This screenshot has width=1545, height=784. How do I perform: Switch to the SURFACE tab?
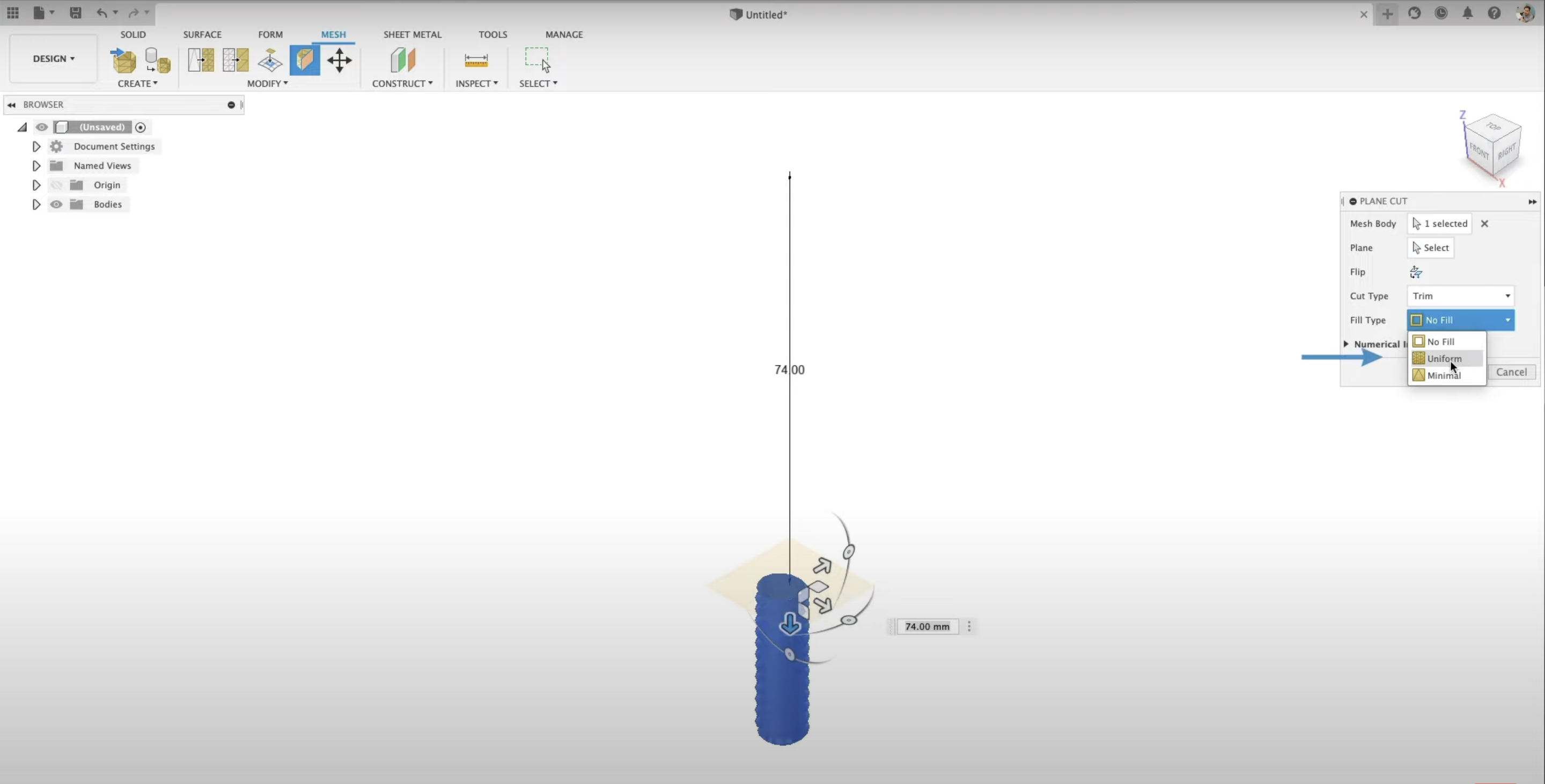202,34
